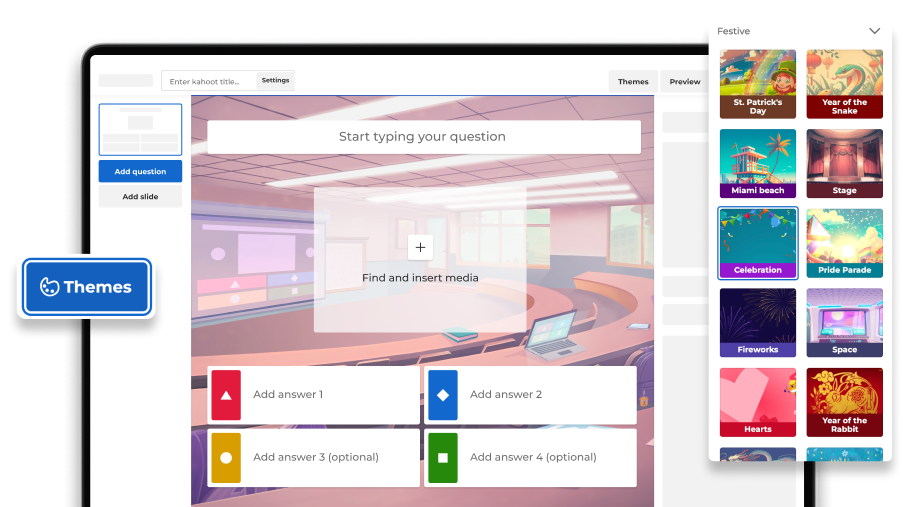Click the yellow circle icon on answer 3
The width and height of the screenshot is (924, 507).
click(x=226, y=457)
